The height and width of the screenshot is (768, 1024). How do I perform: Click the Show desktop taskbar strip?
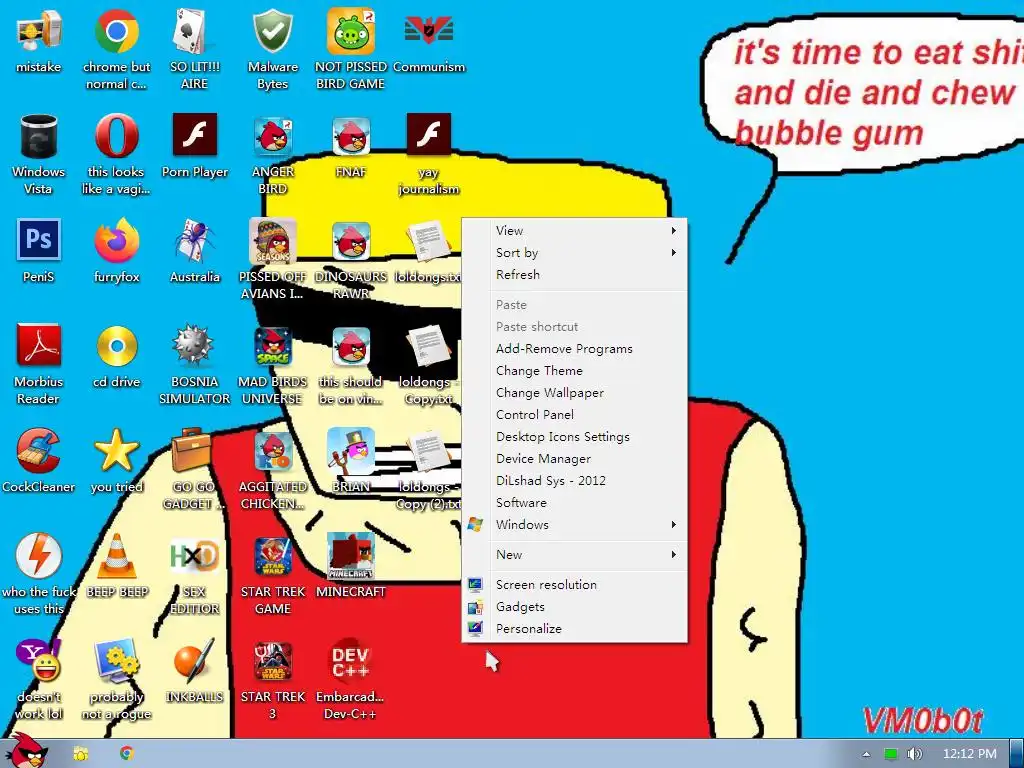coord(1017,754)
